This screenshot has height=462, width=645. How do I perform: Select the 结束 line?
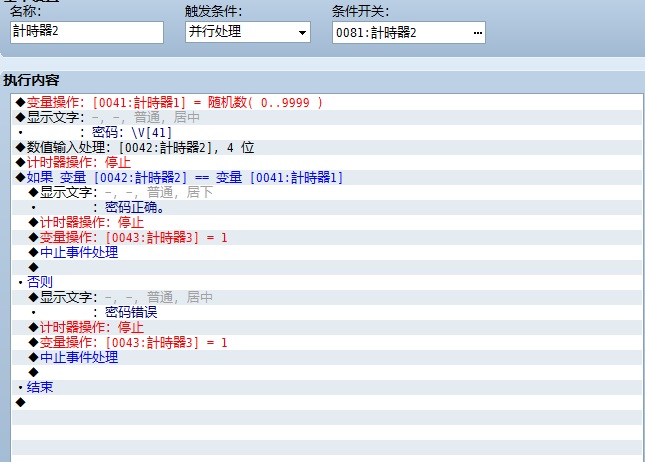pyautogui.click(x=327, y=388)
